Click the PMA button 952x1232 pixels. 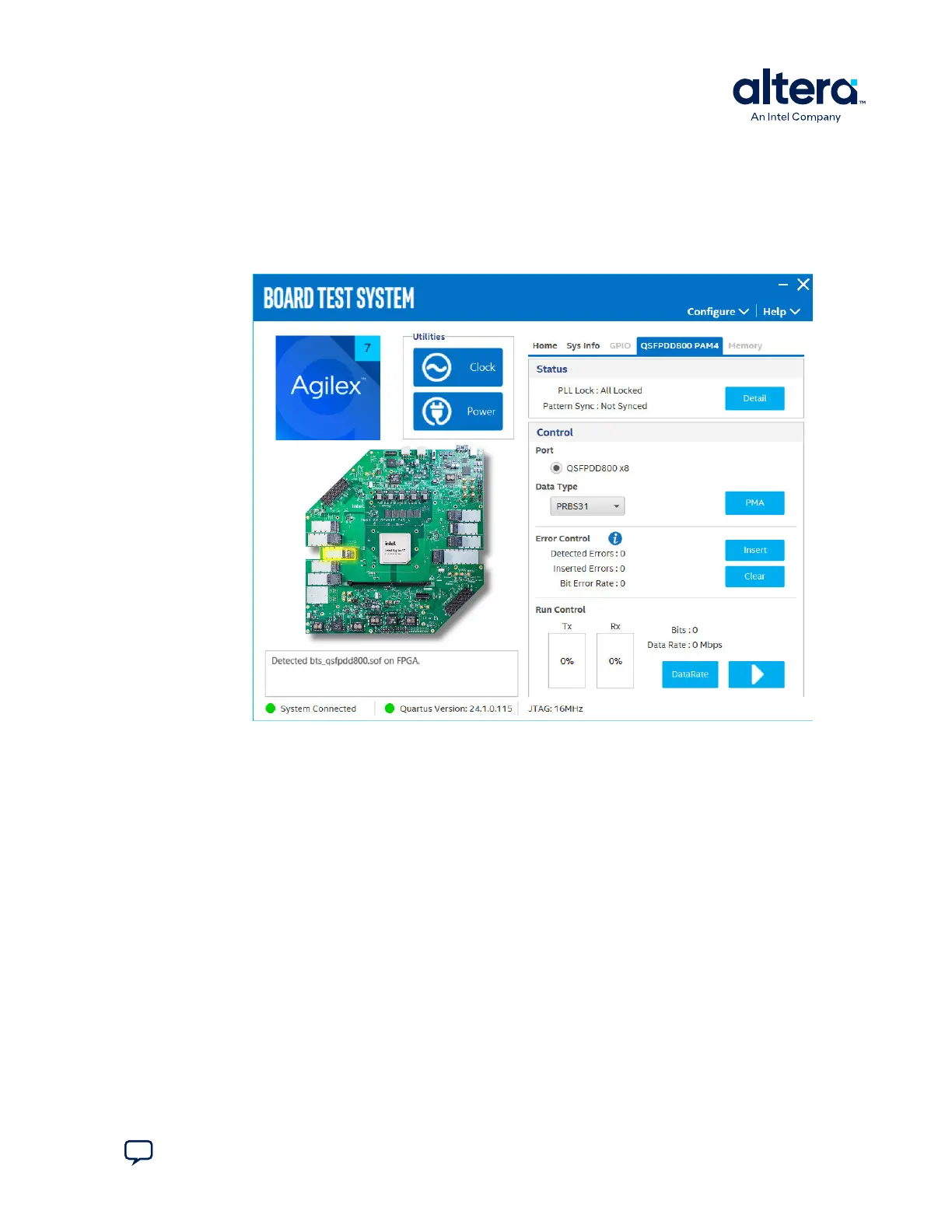pos(754,503)
